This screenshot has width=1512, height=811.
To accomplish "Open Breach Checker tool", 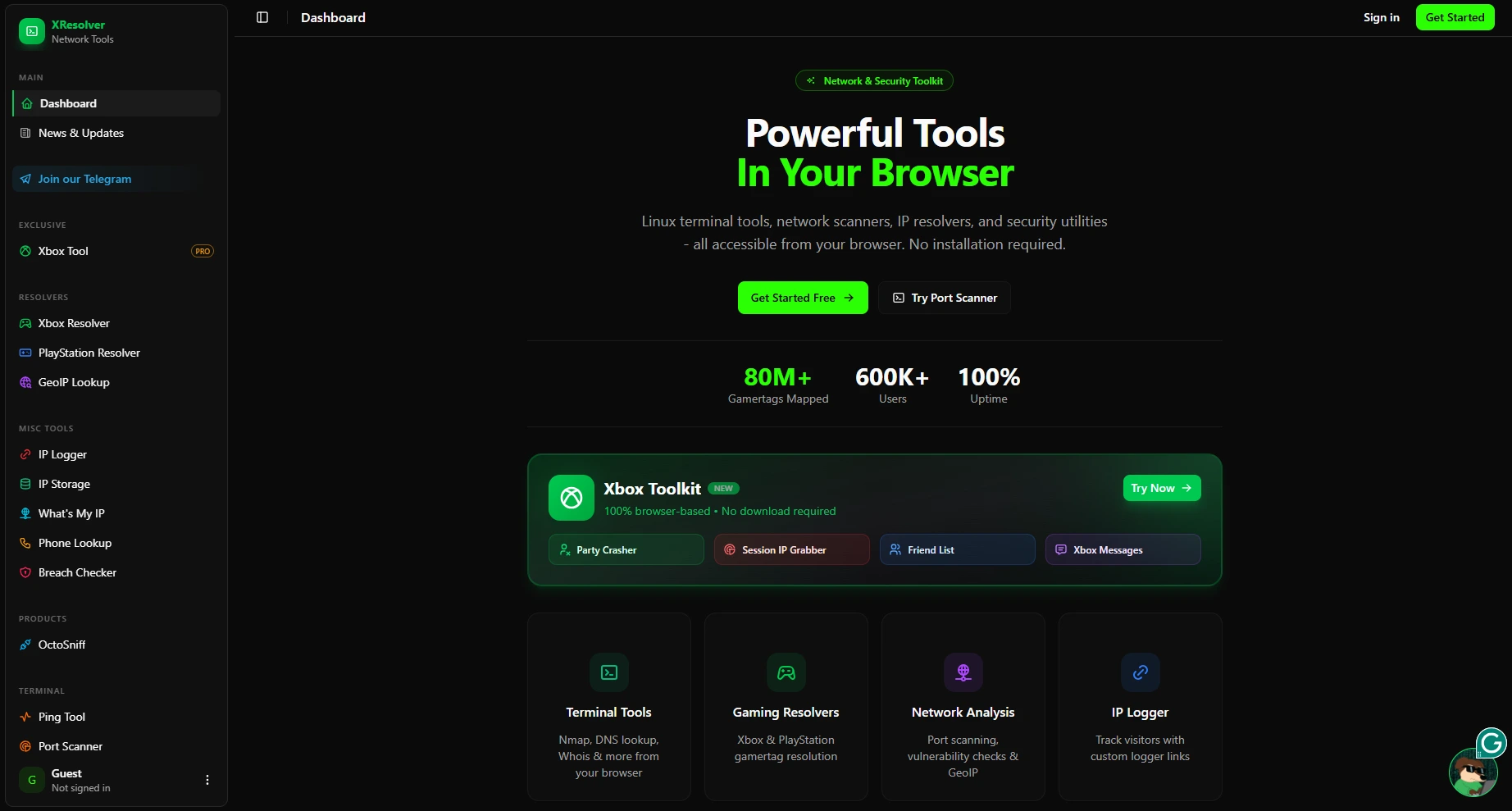I will [x=116, y=572].
